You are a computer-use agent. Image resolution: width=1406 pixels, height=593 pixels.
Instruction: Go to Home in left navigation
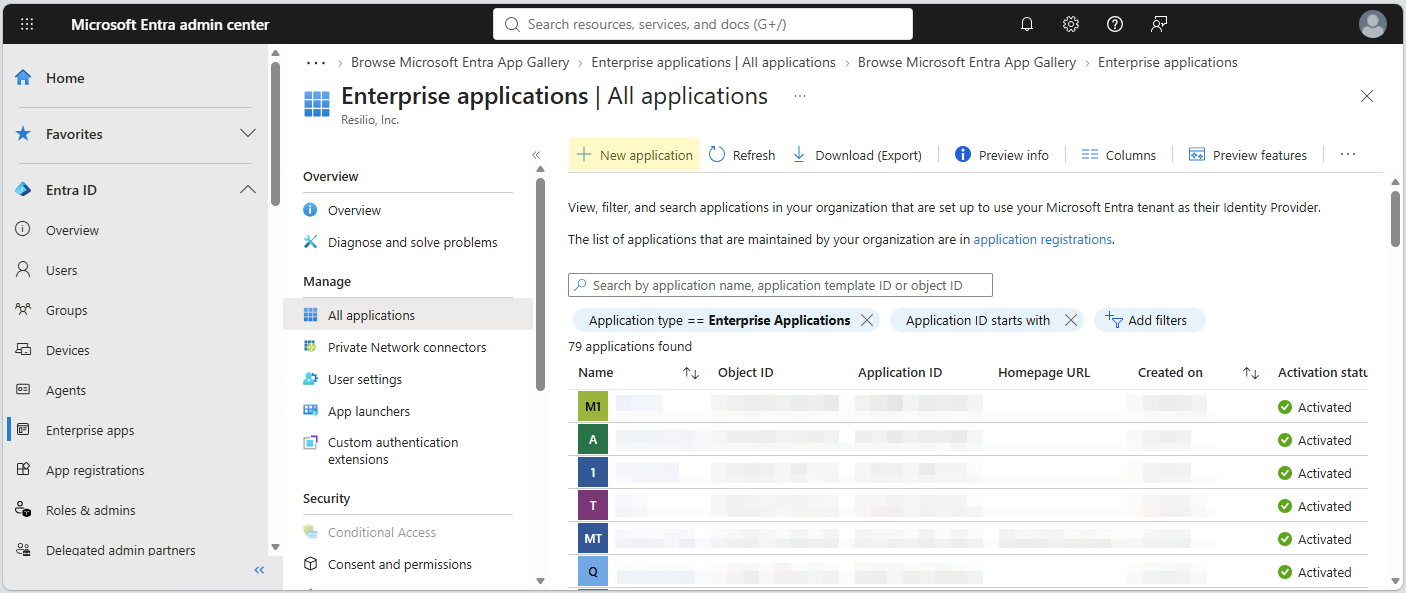pos(64,78)
